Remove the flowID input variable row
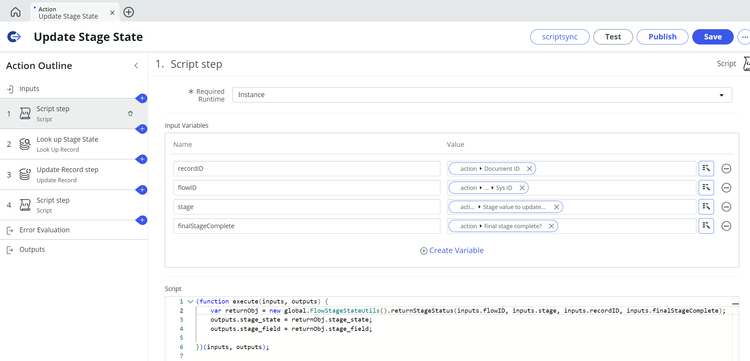 pyautogui.click(x=726, y=188)
